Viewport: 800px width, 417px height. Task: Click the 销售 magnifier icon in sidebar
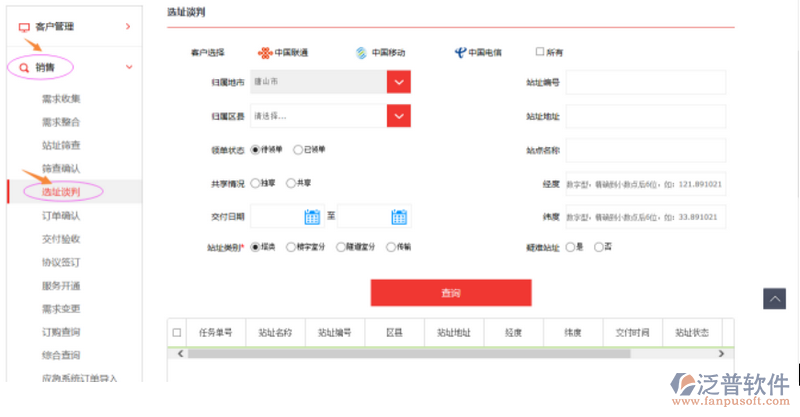click(23, 68)
